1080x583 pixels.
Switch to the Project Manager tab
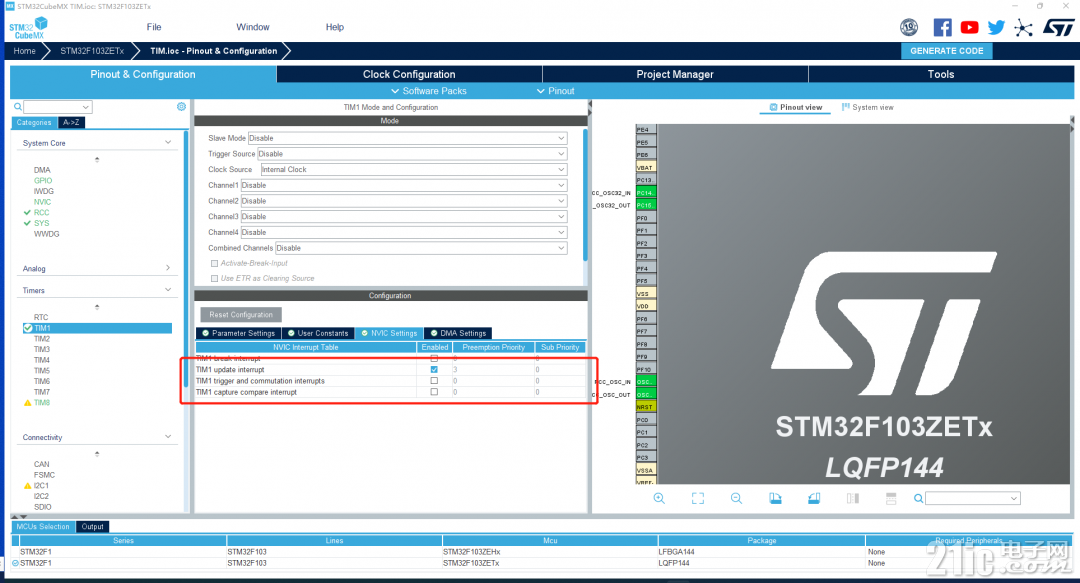(675, 74)
